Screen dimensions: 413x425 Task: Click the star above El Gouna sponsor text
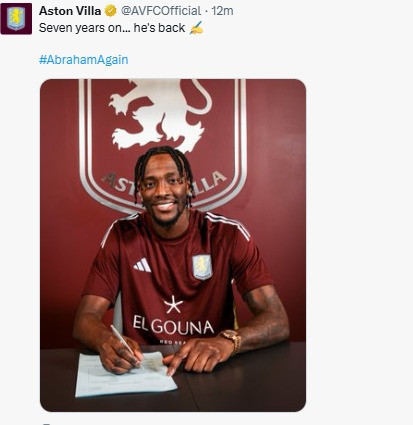click(173, 305)
